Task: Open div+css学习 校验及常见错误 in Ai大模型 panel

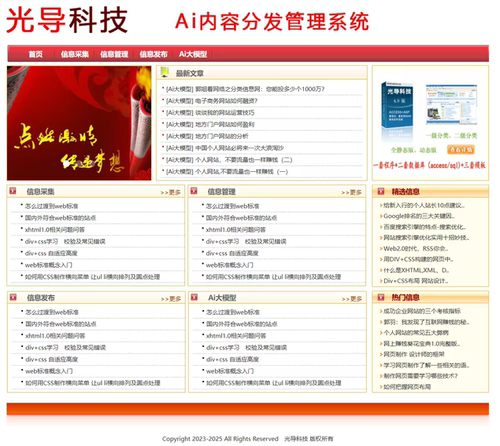Action: pos(246,347)
